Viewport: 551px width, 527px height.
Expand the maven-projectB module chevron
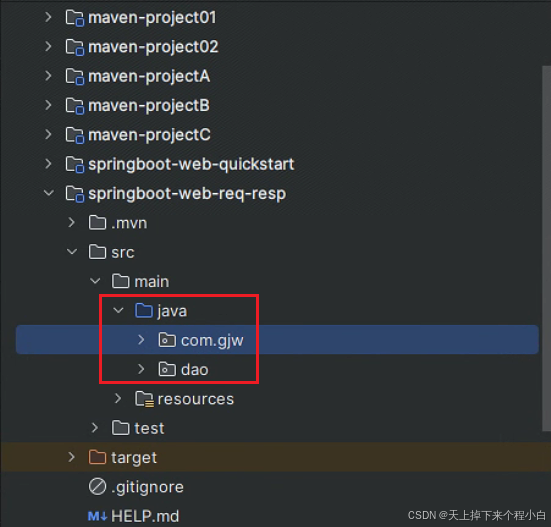tap(48, 105)
